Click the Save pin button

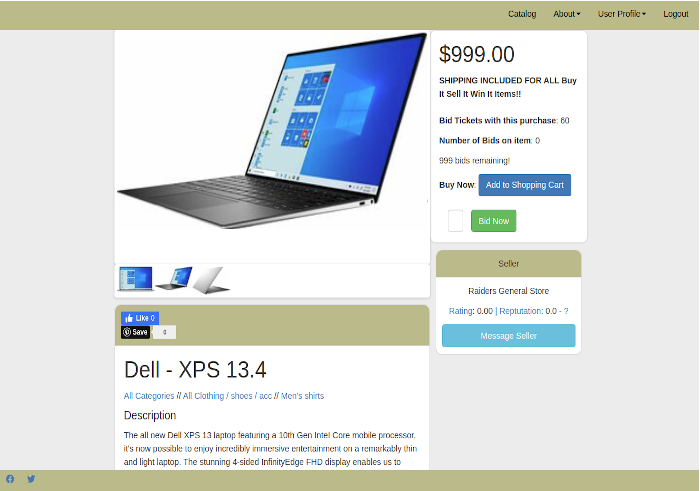135,332
